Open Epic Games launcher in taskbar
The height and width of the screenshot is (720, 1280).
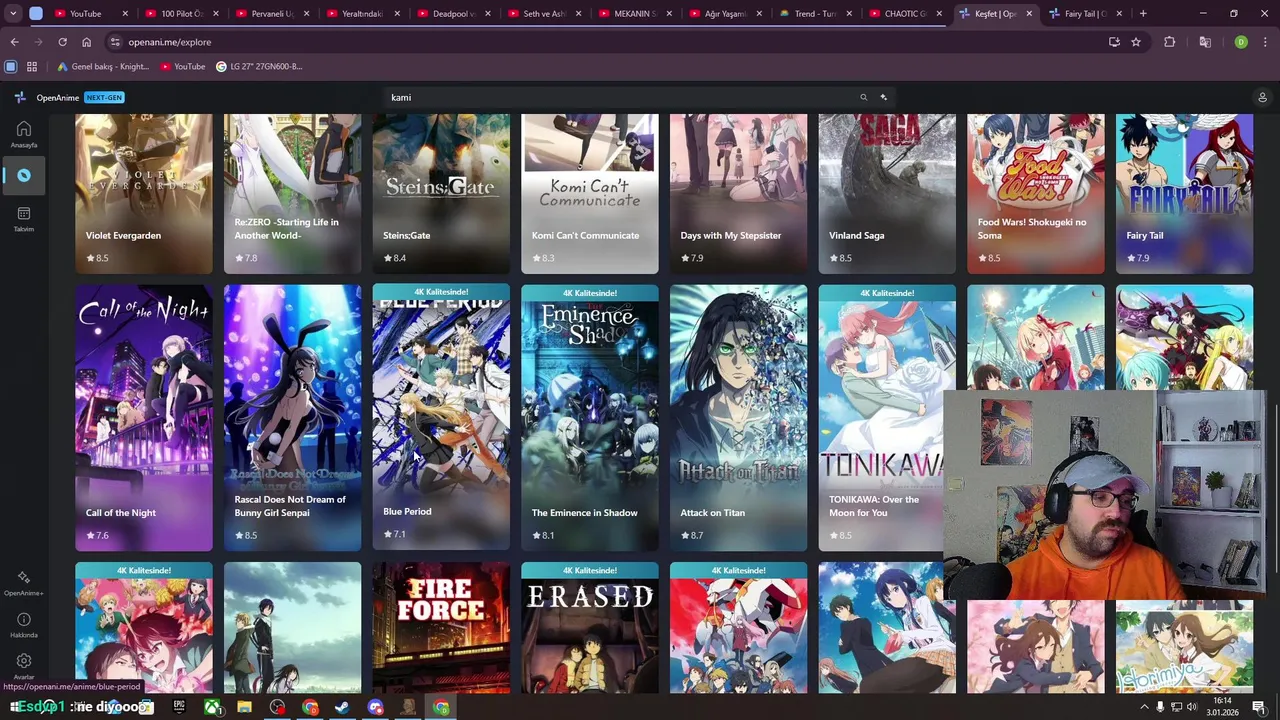(x=179, y=707)
